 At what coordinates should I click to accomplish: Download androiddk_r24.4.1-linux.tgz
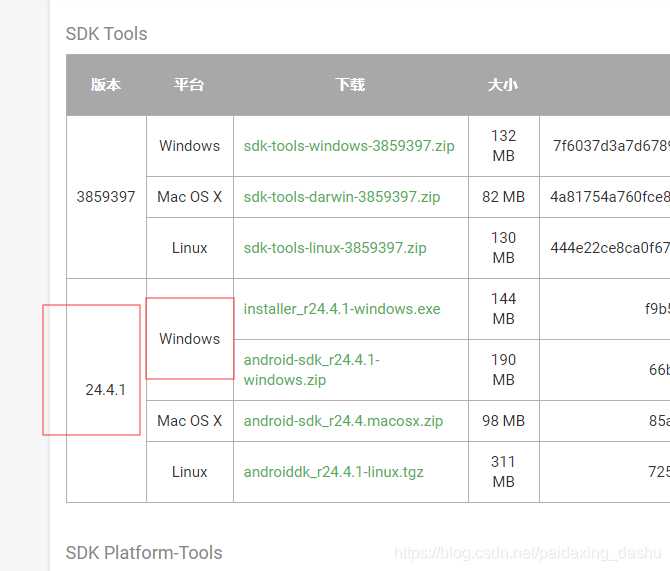click(333, 472)
